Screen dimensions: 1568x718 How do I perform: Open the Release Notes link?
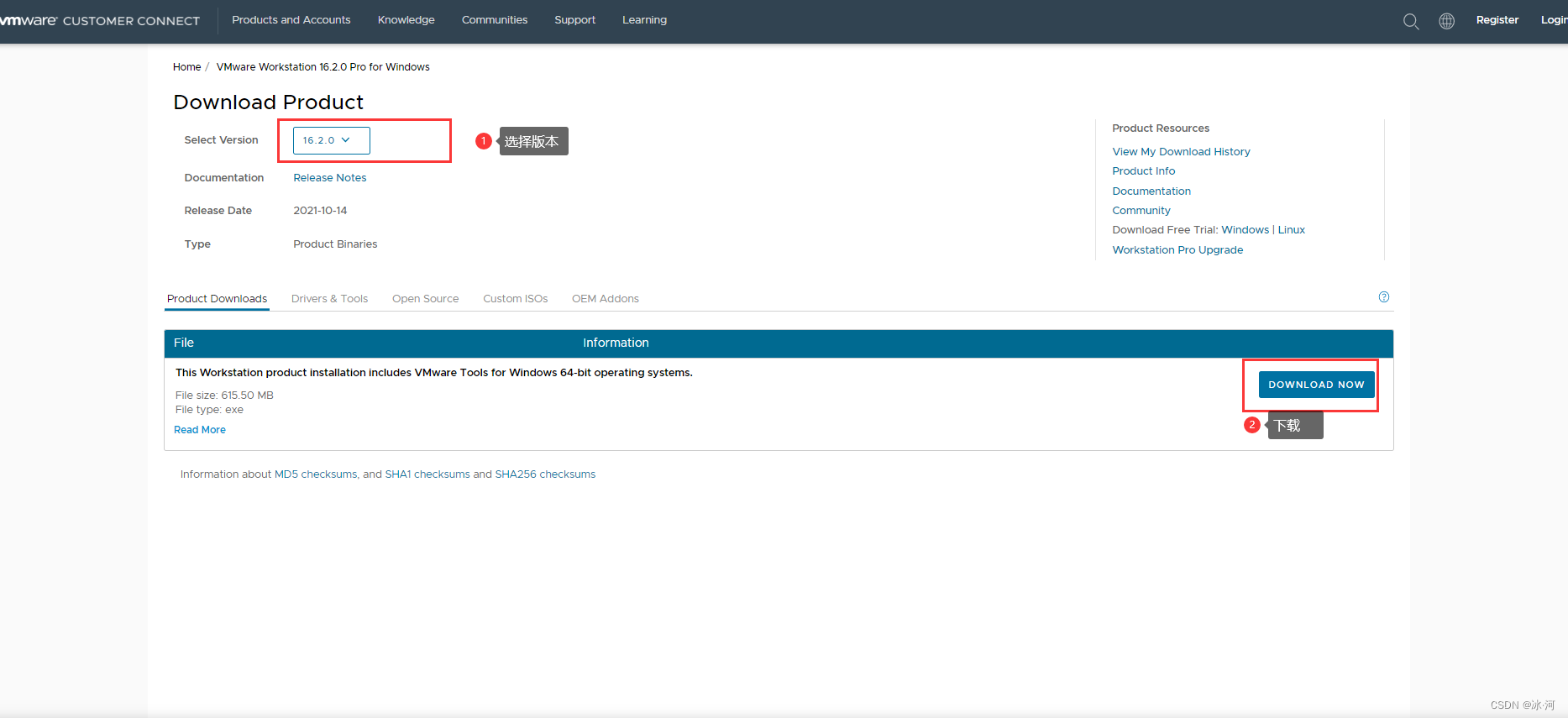[x=329, y=178]
